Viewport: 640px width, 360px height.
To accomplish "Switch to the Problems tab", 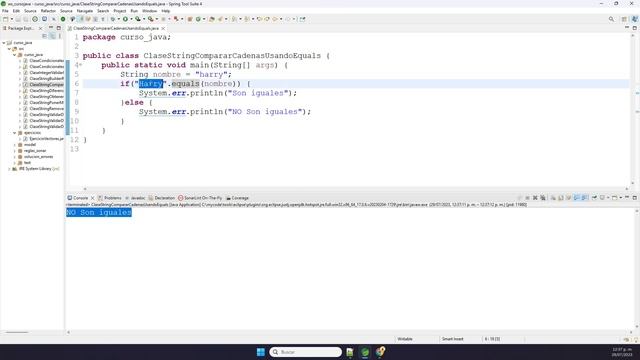I will click(x=109, y=198).
